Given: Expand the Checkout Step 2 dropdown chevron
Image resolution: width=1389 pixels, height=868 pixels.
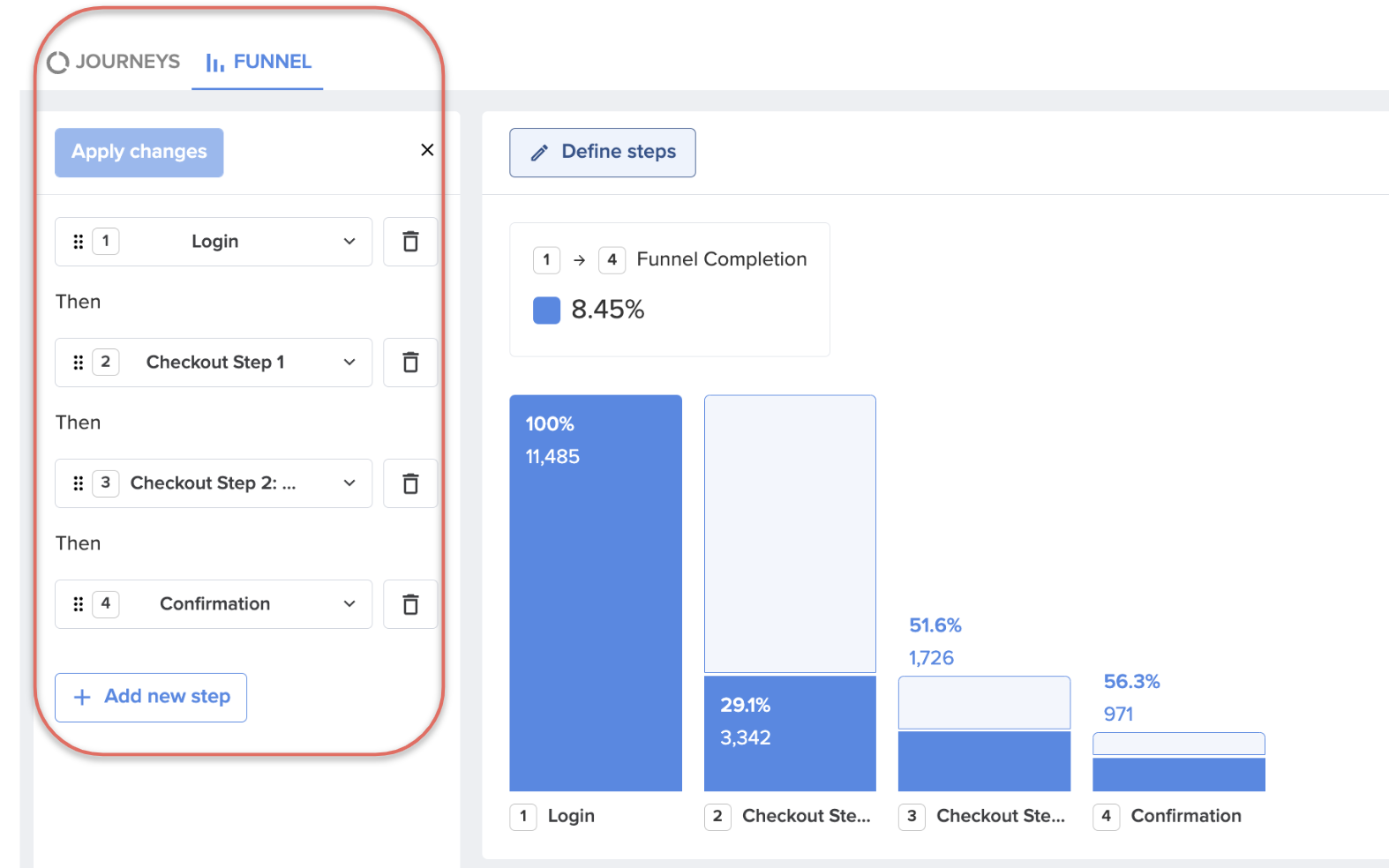Looking at the screenshot, I should pos(349,483).
